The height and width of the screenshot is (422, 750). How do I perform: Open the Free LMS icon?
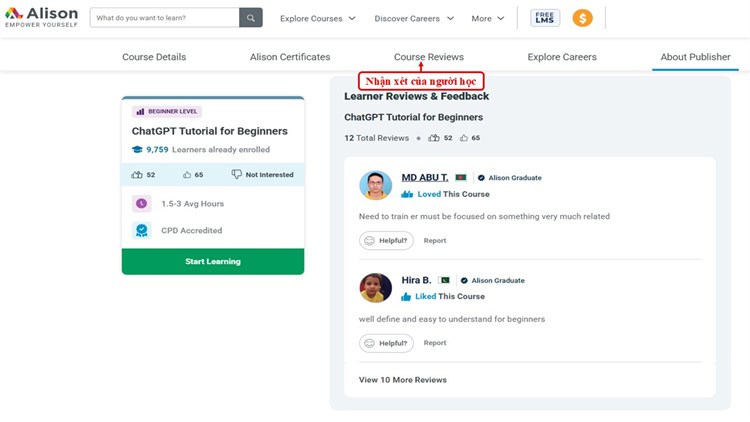point(546,18)
